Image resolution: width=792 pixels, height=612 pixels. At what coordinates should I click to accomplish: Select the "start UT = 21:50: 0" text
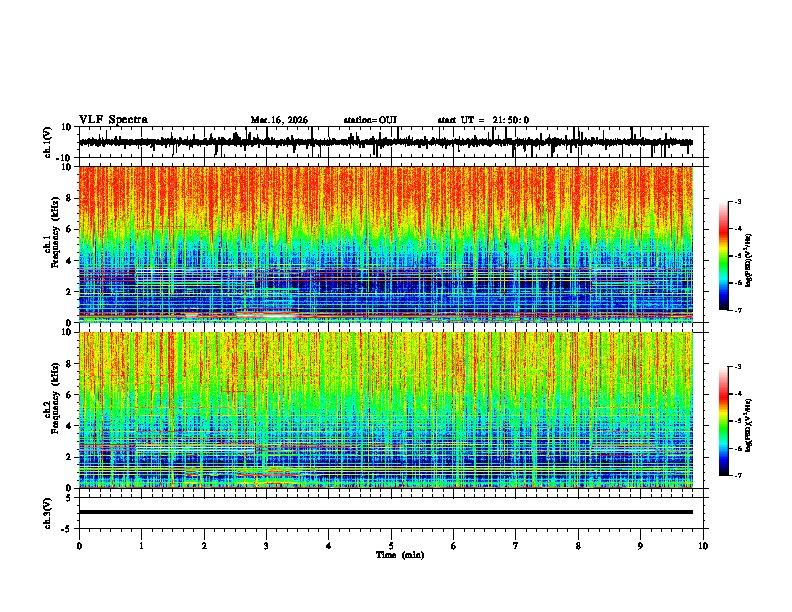point(483,120)
